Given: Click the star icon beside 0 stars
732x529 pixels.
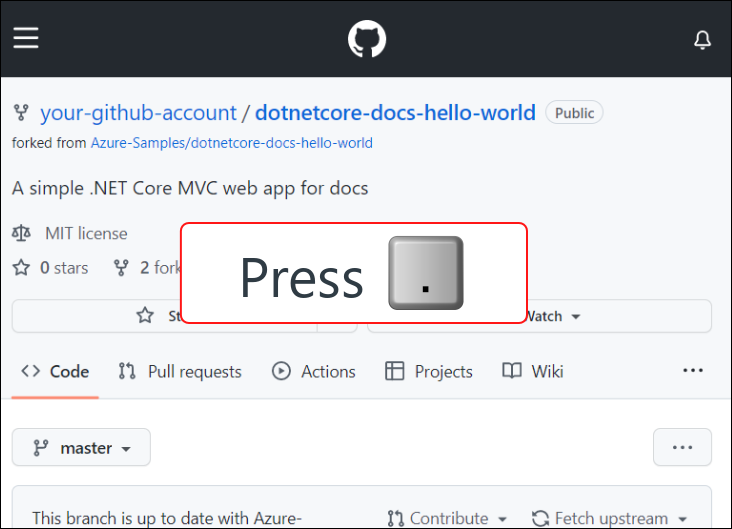Looking at the screenshot, I should (x=21, y=268).
